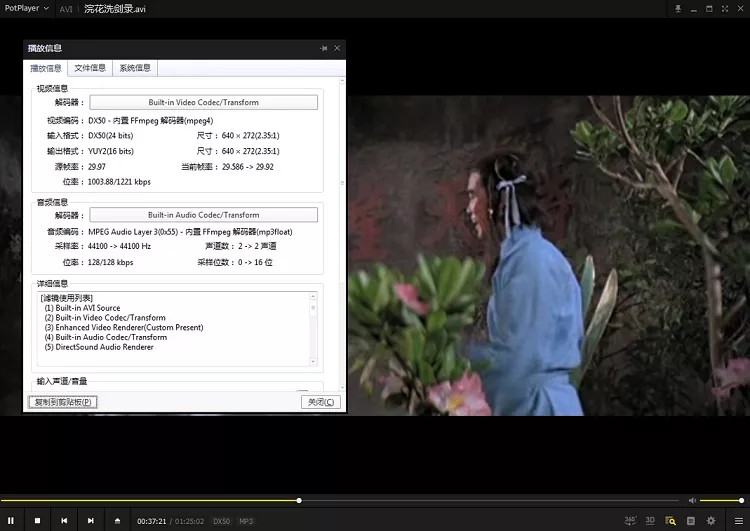
Task: Open the playlist panel icon
Action: (x=690, y=520)
